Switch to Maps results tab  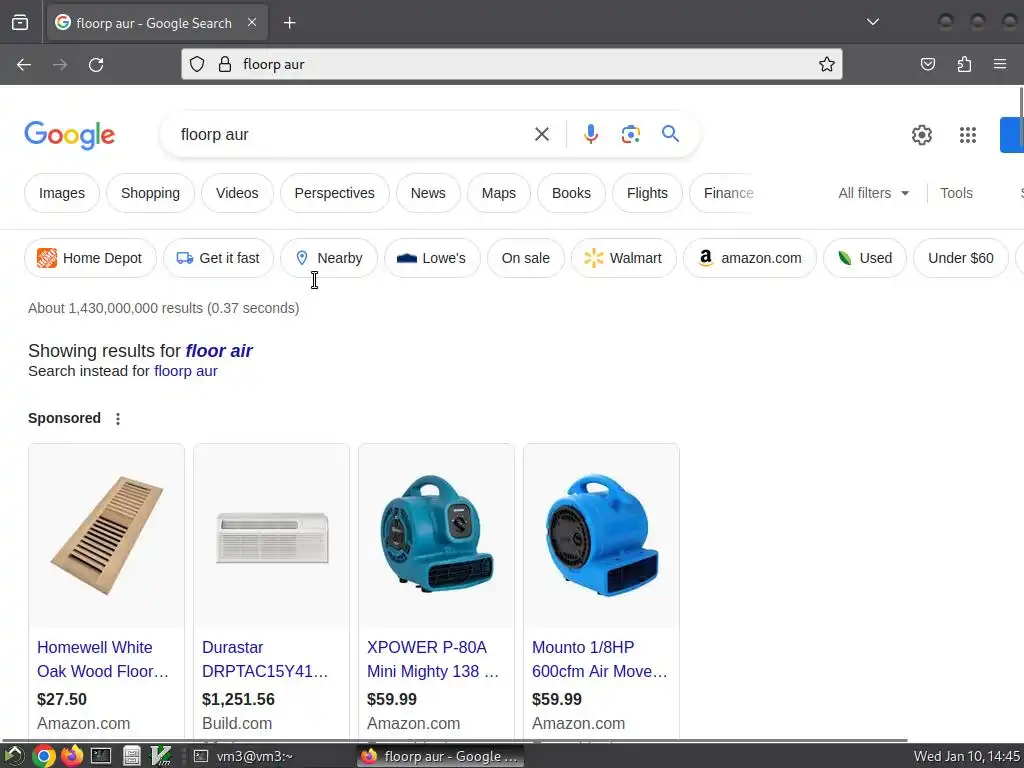coord(498,193)
